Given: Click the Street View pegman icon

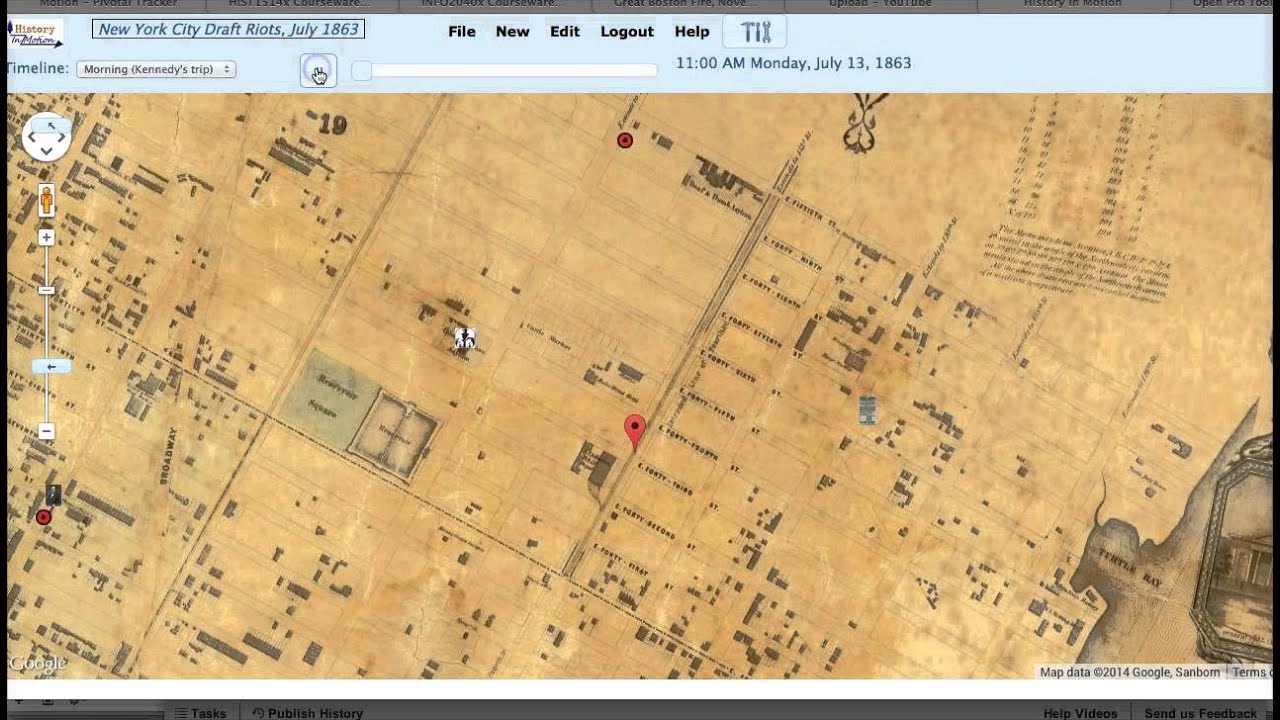Looking at the screenshot, I should coord(46,200).
